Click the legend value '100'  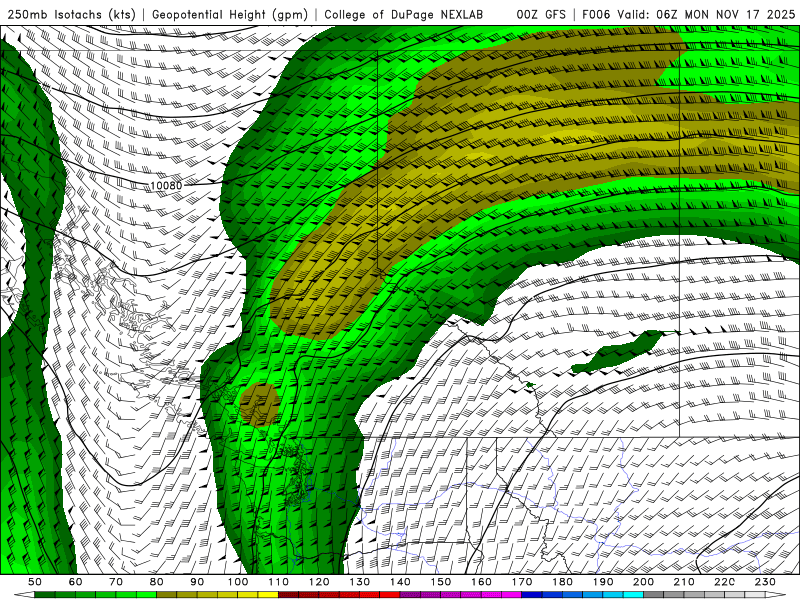(x=238, y=582)
